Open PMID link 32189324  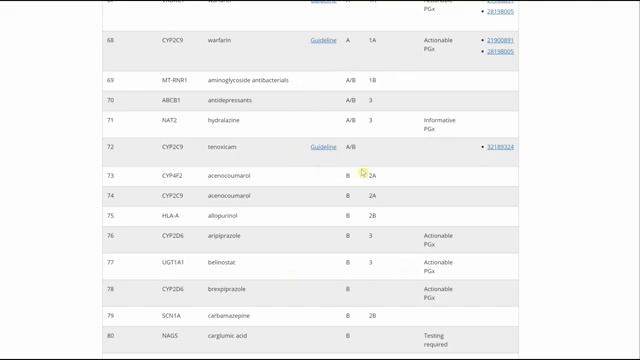click(500, 147)
